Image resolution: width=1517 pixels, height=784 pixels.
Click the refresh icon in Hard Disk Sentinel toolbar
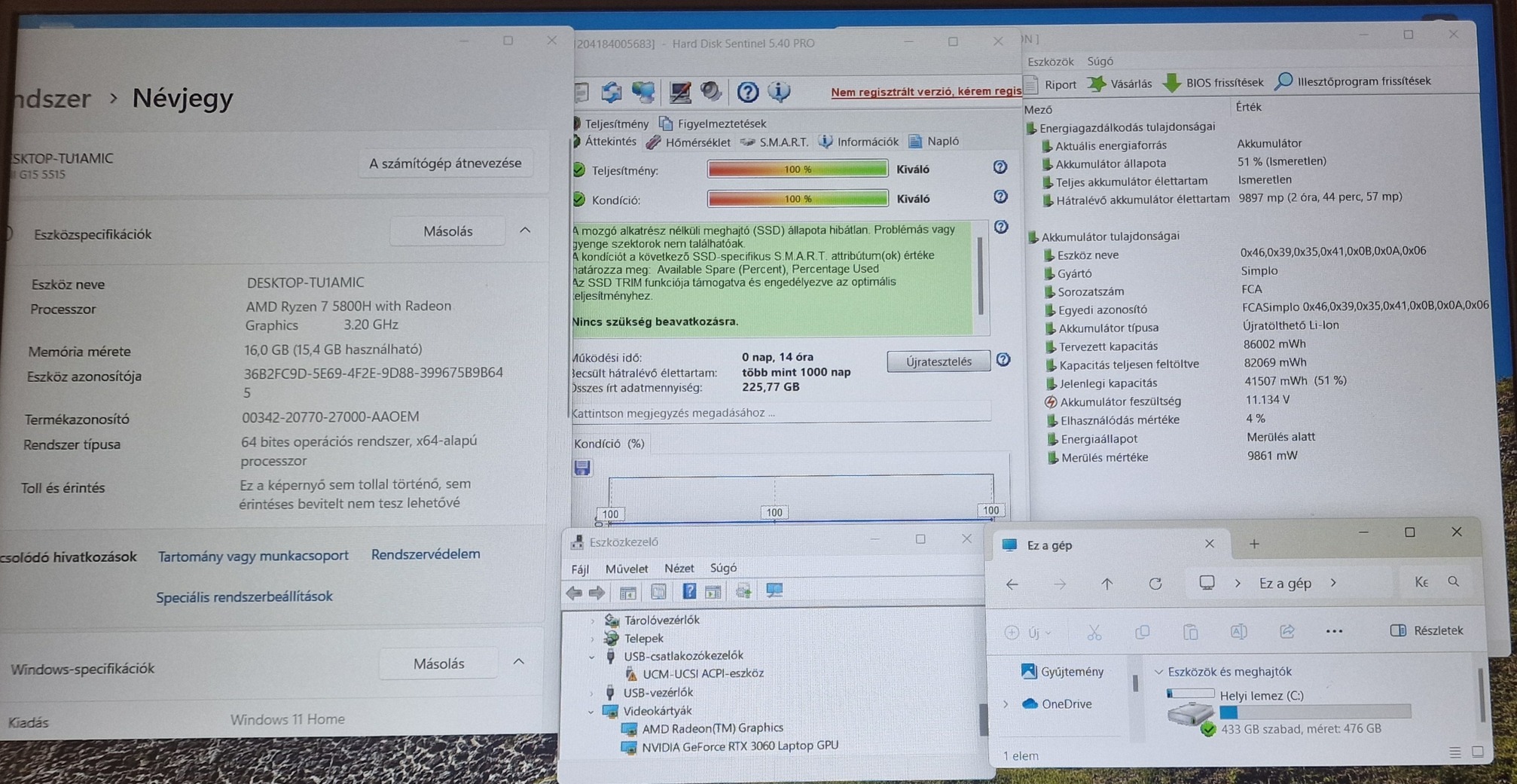(x=611, y=93)
